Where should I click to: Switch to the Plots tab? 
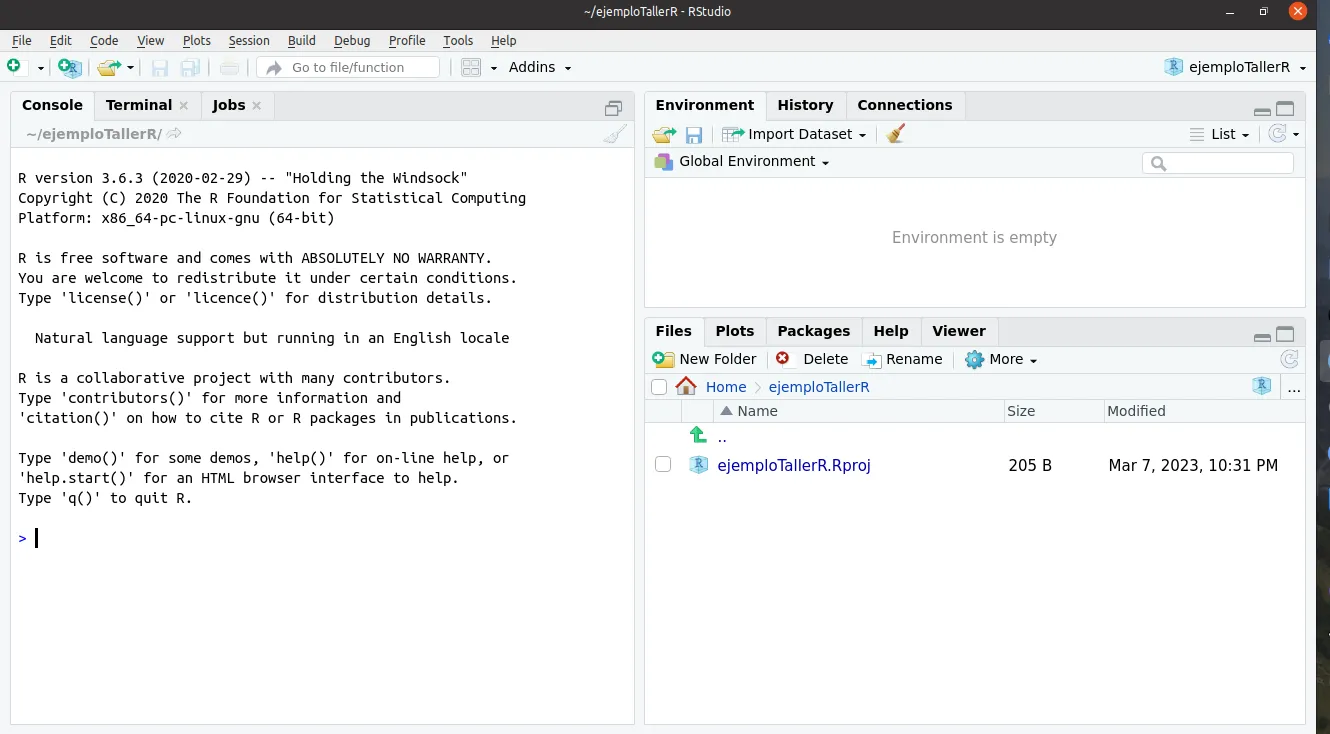[x=735, y=331]
